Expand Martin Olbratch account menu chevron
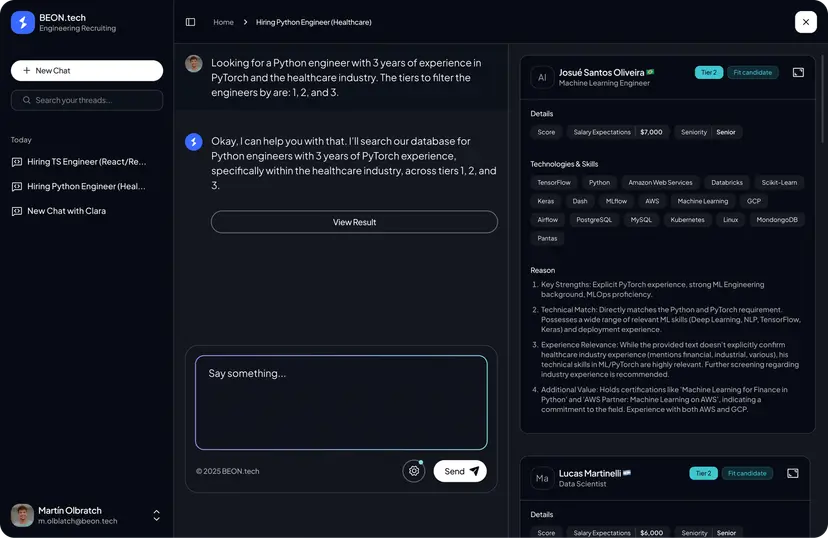This screenshot has width=828, height=538. pyautogui.click(x=156, y=515)
